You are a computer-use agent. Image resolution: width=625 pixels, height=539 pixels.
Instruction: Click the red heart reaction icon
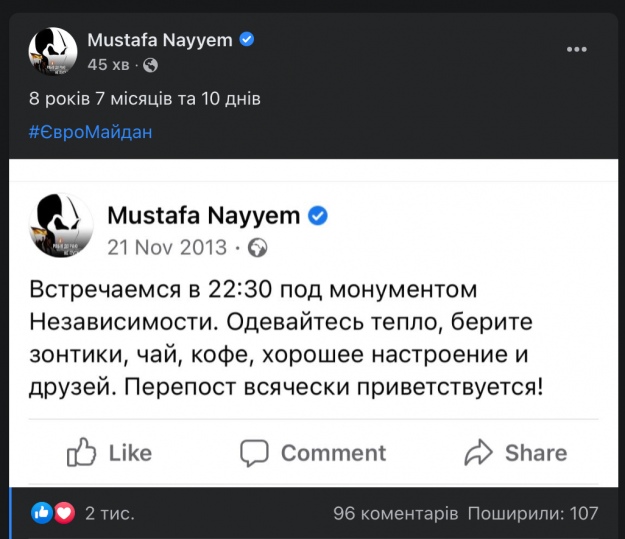point(63,513)
